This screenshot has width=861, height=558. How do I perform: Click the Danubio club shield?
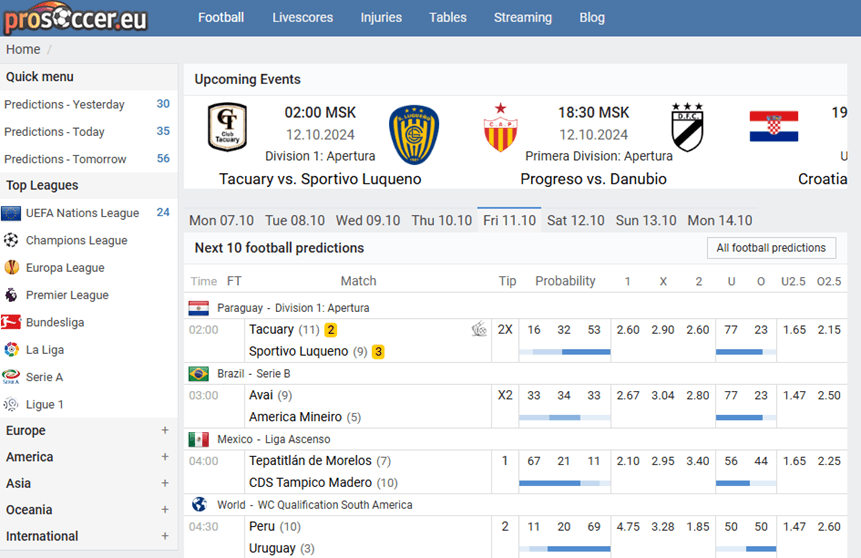coord(687,127)
